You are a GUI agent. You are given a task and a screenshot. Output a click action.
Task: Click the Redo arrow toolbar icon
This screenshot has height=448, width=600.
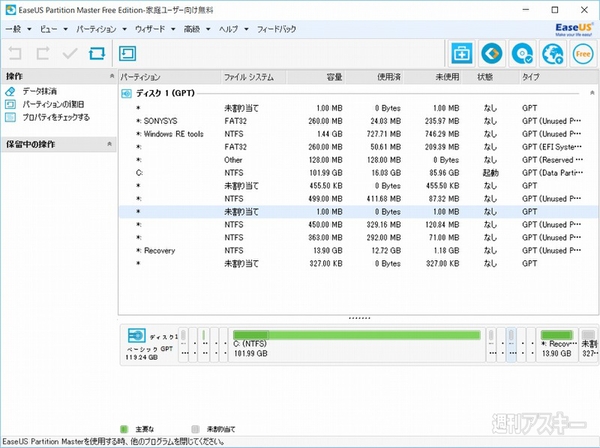click(42, 54)
